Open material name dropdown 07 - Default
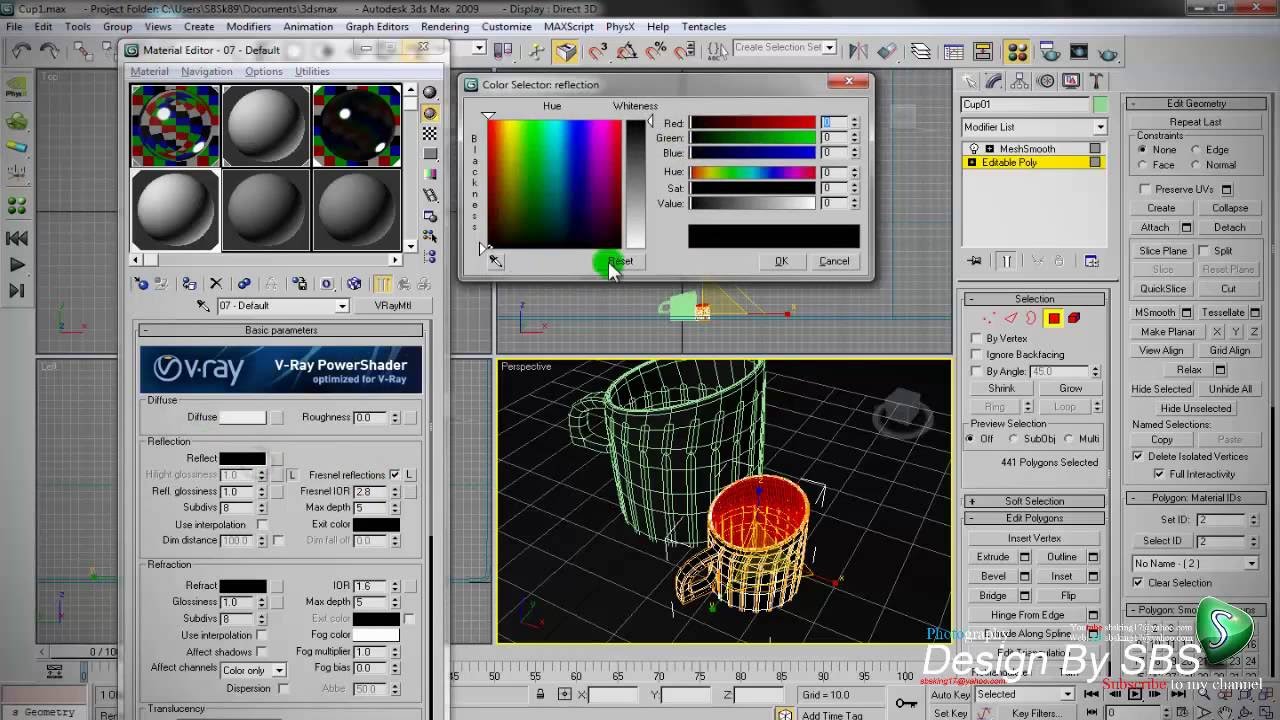This screenshot has height=720, width=1280. pos(283,306)
